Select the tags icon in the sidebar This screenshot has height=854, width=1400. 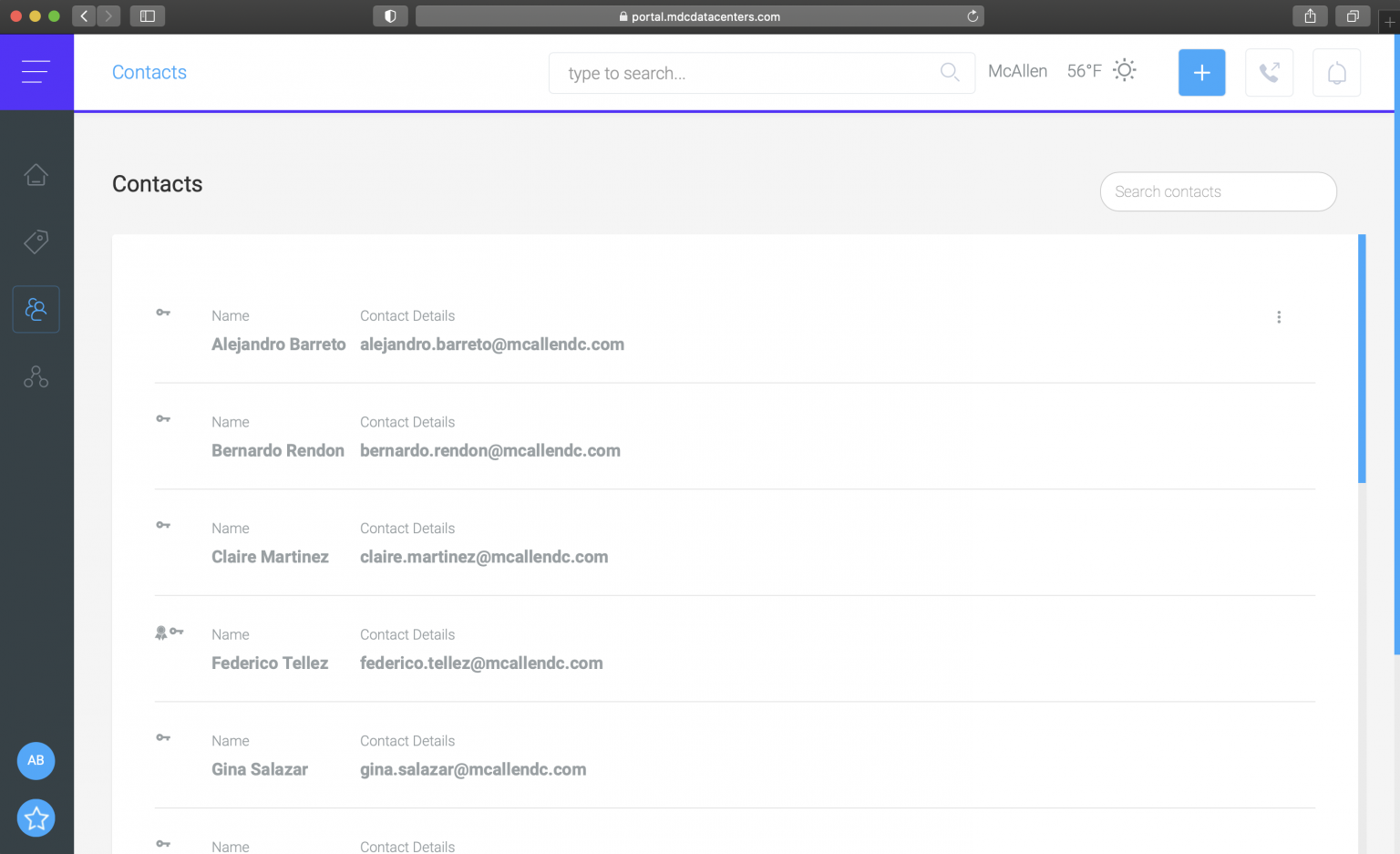[36, 242]
